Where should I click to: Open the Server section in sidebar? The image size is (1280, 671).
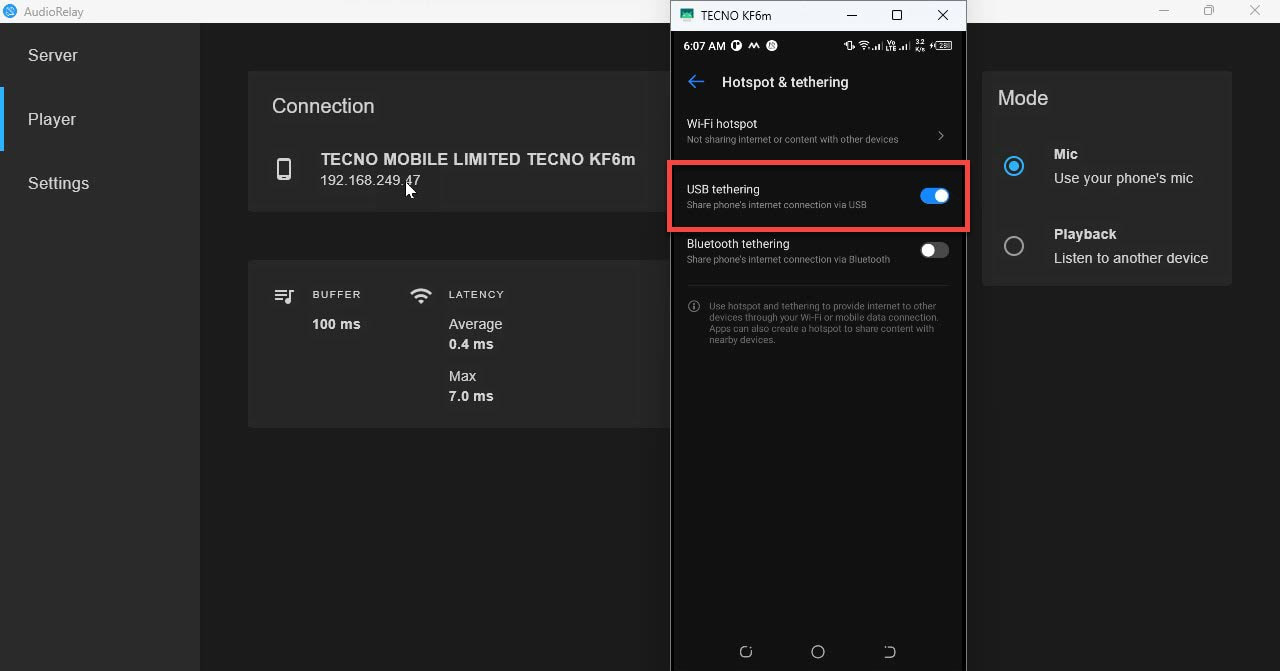click(x=100, y=55)
